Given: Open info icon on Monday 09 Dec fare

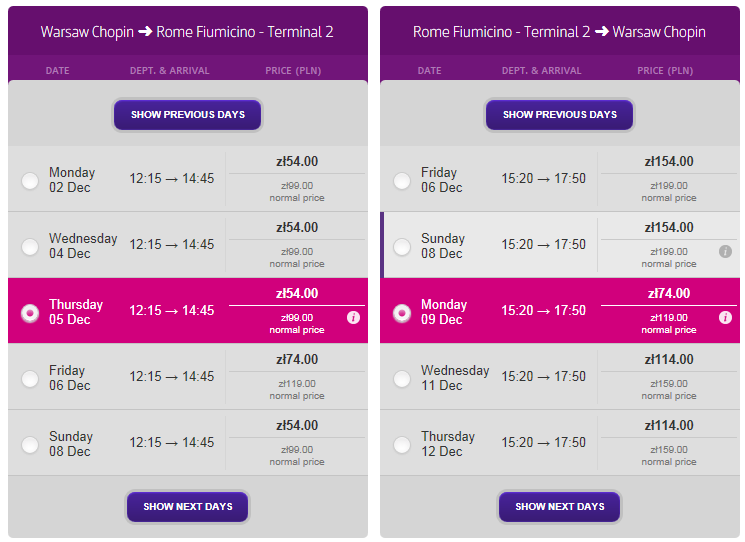Looking at the screenshot, I should point(725,317).
